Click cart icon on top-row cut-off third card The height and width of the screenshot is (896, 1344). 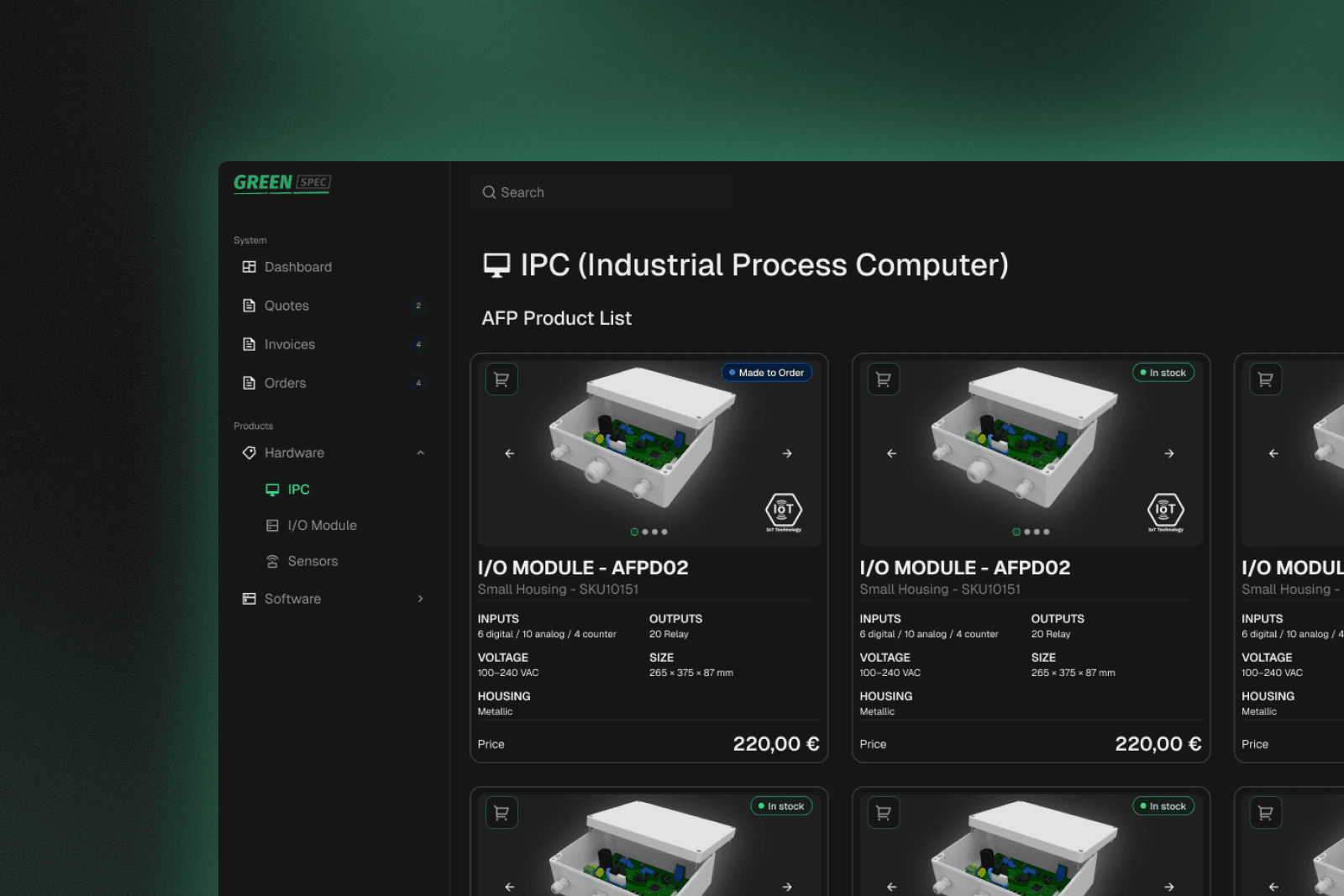[x=1266, y=380]
